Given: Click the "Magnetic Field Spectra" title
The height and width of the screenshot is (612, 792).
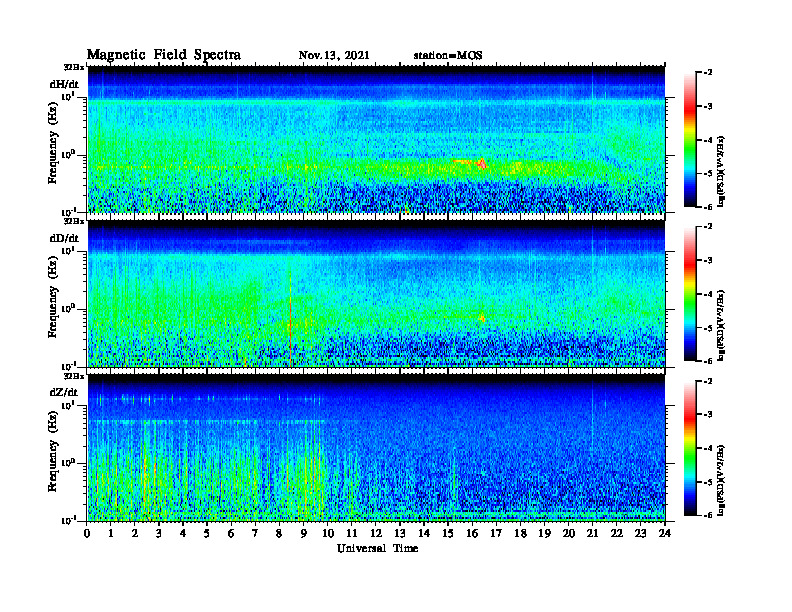Looking at the screenshot, I should point(164,55).
